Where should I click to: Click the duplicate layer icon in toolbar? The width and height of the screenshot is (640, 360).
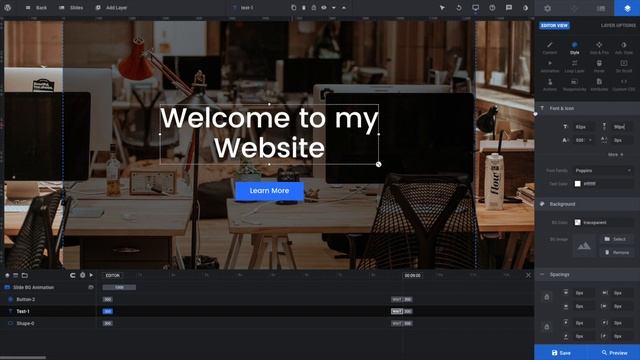pyautogui.click(x=293, y=8)
